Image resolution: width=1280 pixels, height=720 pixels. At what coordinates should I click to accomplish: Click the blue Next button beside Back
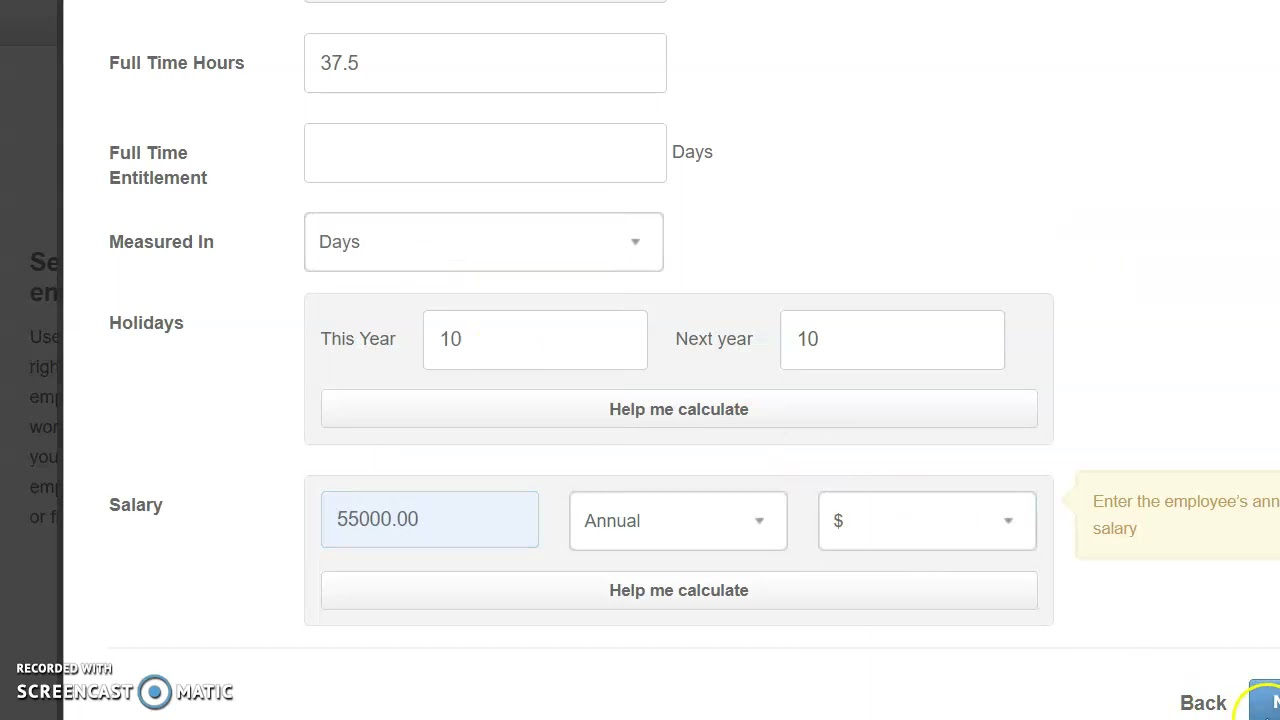(1266, 701)
